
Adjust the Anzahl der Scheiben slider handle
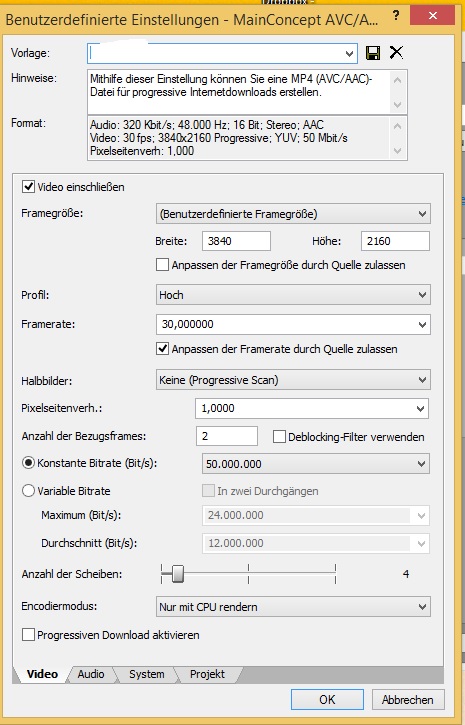tap(177, 574)
